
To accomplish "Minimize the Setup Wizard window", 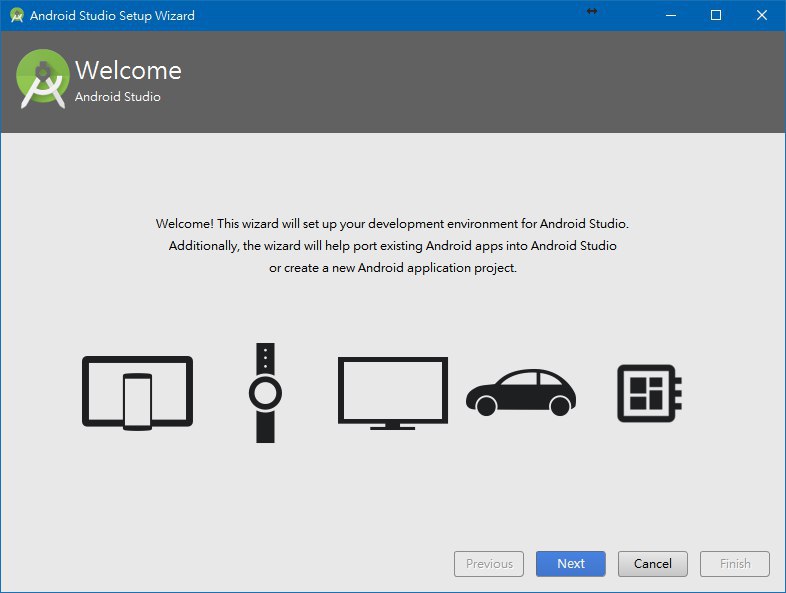I will 670,15.
